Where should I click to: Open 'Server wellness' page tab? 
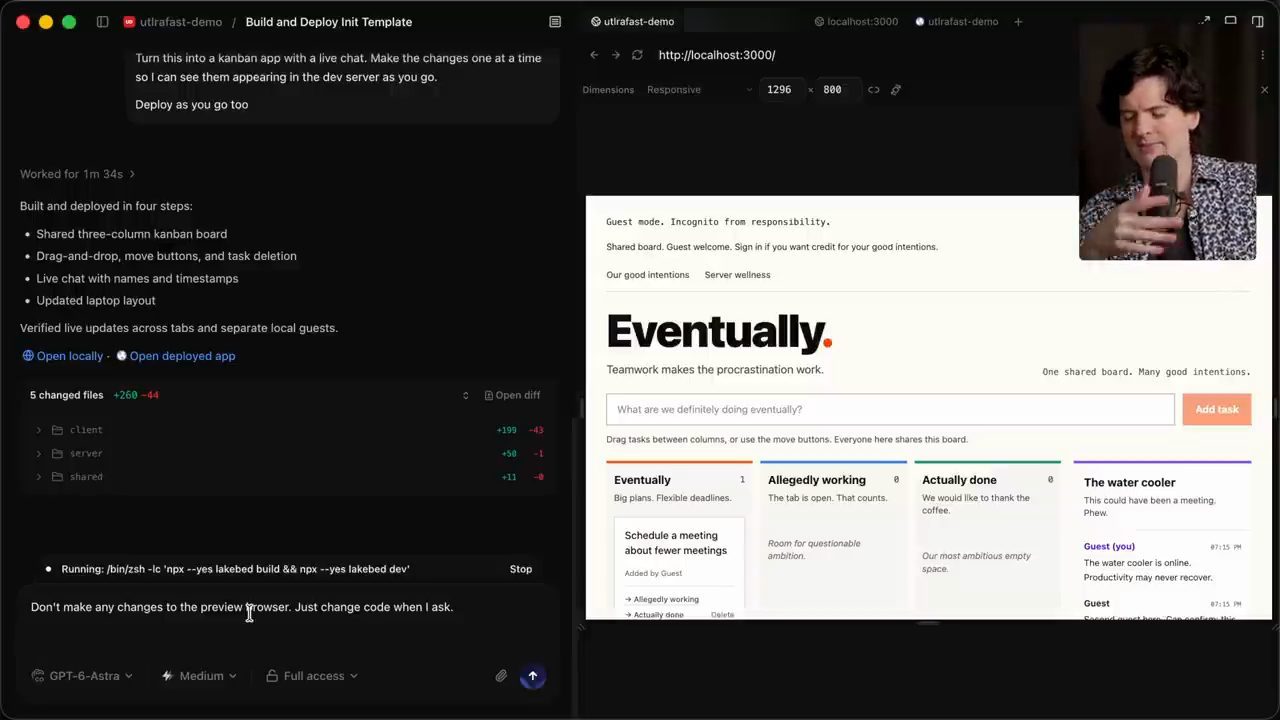click(737, 275)
